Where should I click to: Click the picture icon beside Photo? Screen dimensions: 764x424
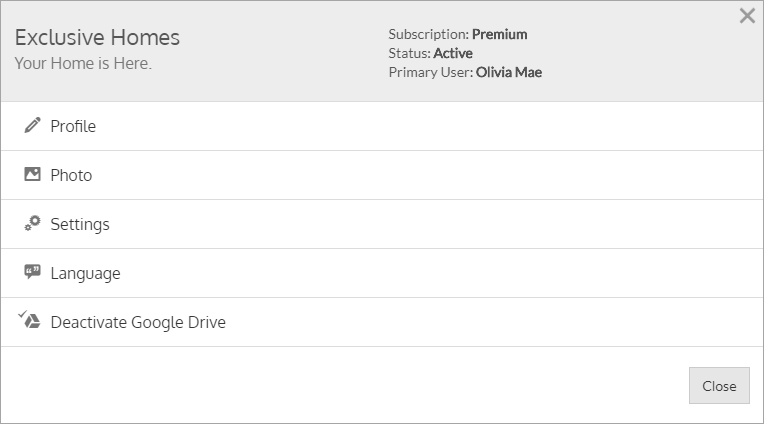click(x=32, y=175)
